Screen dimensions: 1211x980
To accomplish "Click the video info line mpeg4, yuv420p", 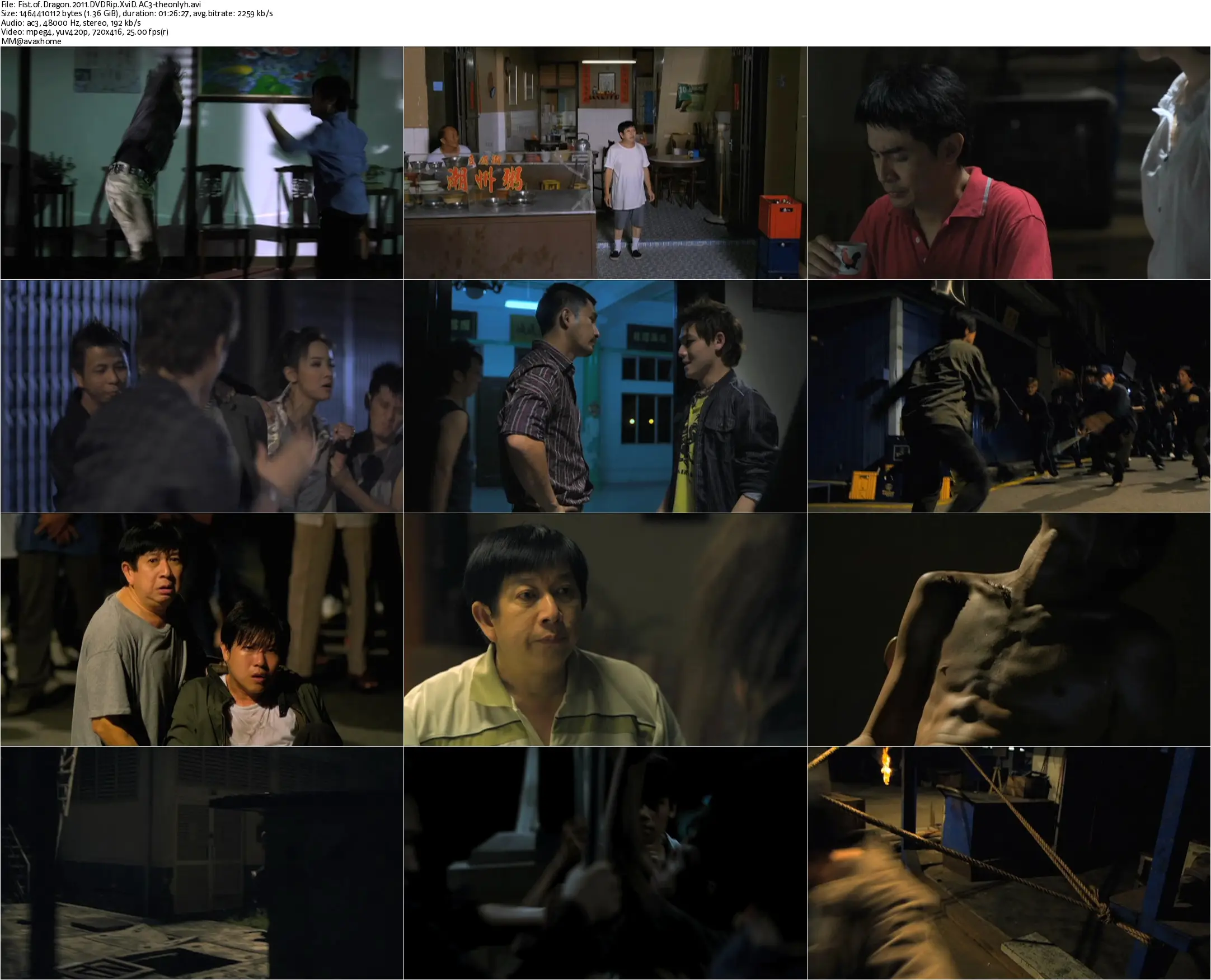I will pos(85,31).
